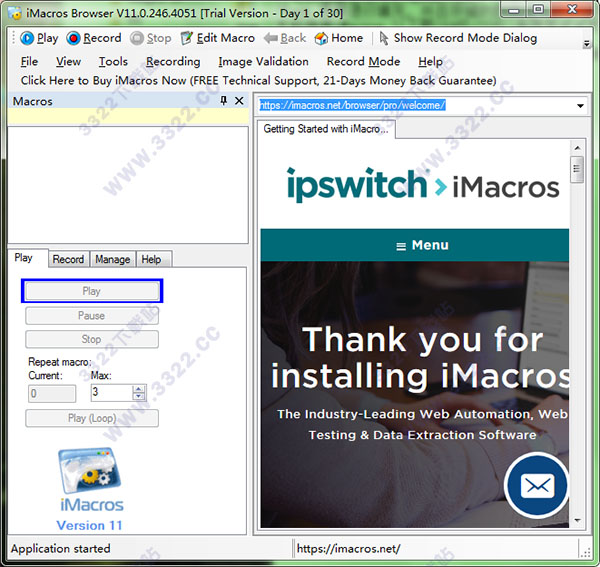Start recording with the Record toolbar icon

pyautogui.click(x=73, y=38)
